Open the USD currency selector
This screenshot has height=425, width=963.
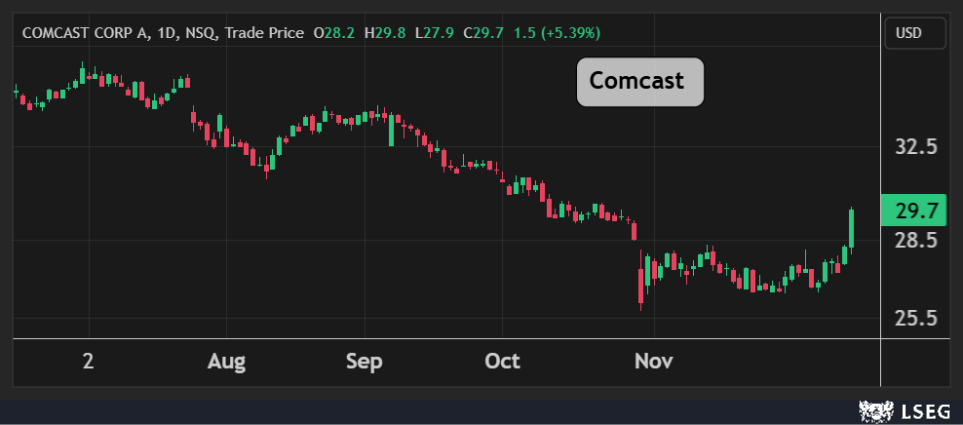(x=915, y=33)
